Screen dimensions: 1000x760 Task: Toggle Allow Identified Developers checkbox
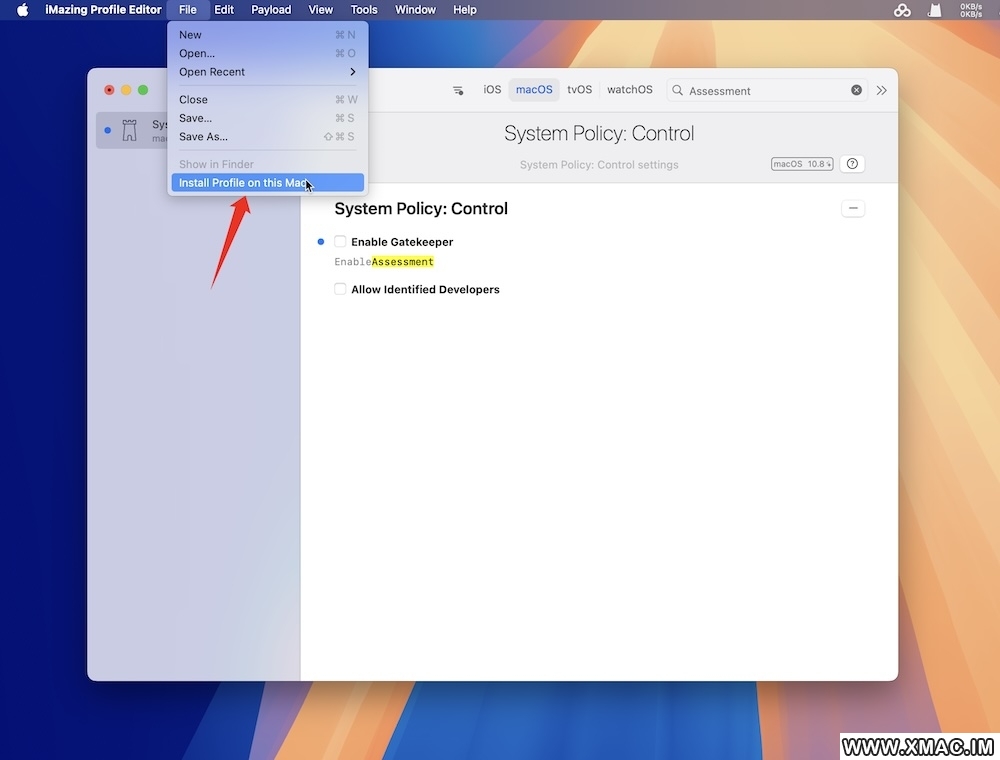pyautogui.click(x=340, y=289)
